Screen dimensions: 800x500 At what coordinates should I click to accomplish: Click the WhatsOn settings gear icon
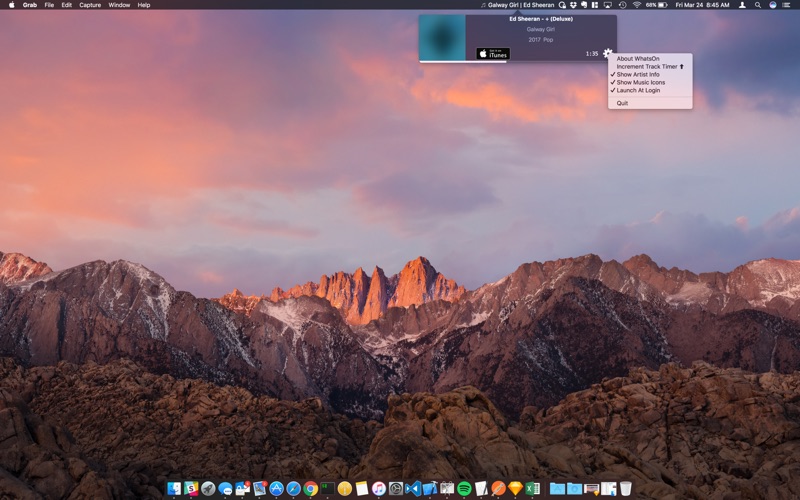[x=607, y=53]
